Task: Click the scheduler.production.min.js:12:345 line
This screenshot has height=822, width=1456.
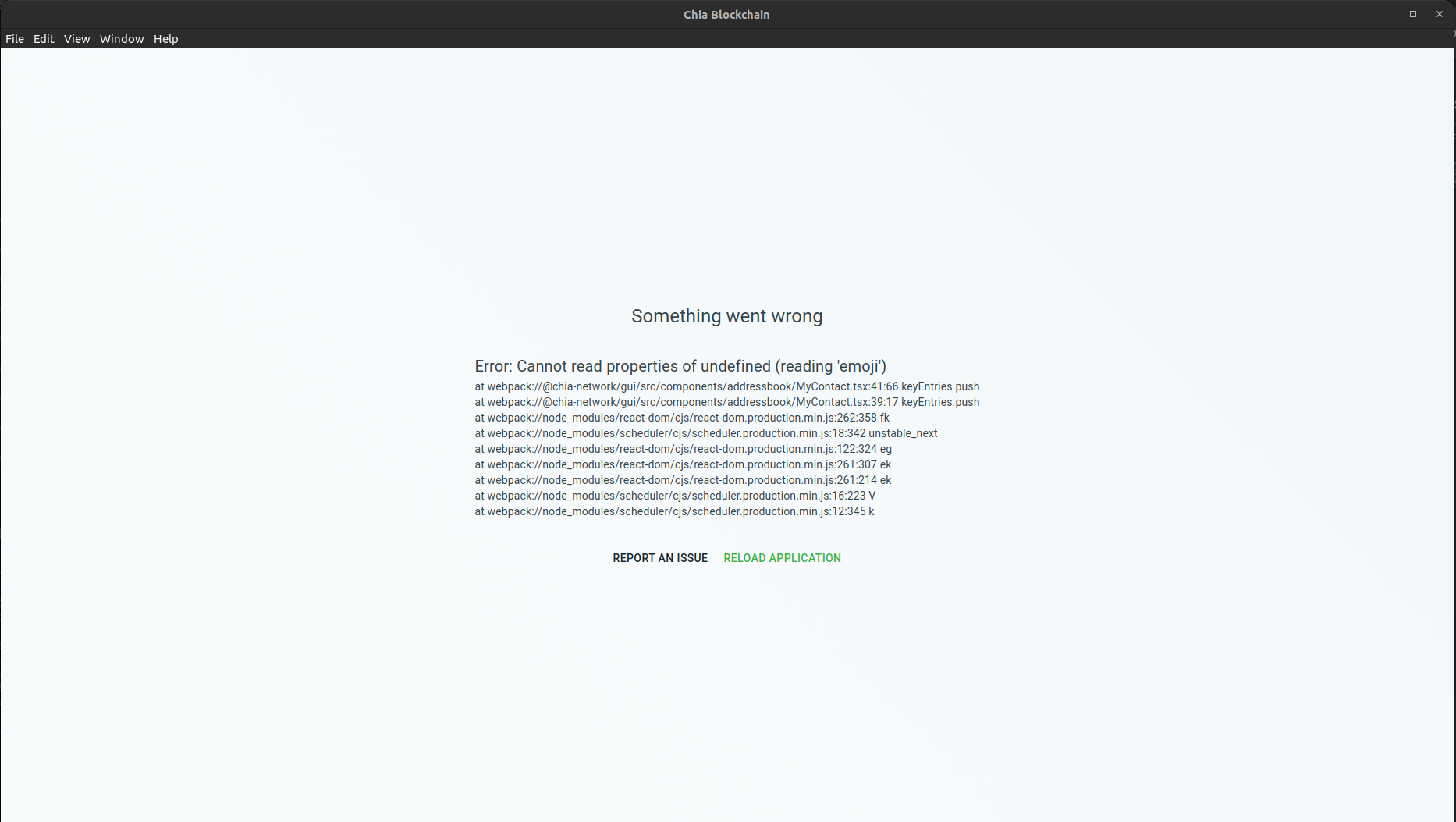Action: tap(674, 511)
